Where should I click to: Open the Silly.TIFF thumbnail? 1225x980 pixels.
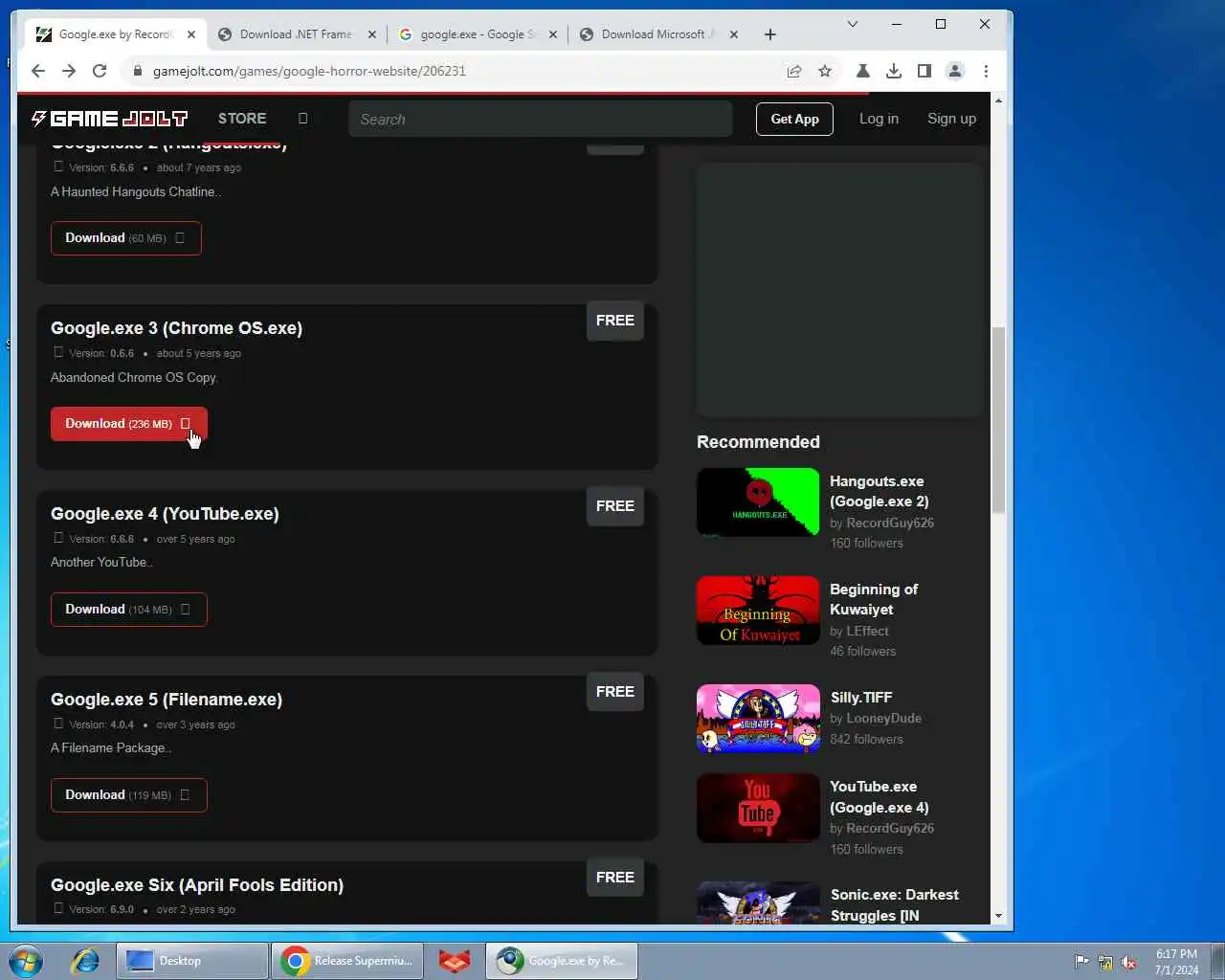click(x=758, y=719)
